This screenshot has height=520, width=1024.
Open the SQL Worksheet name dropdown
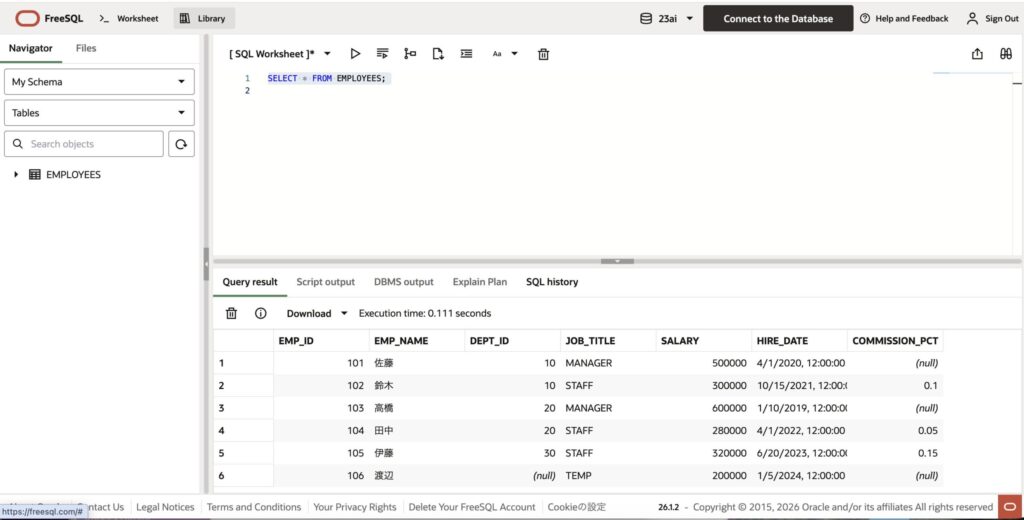point(327,54)
